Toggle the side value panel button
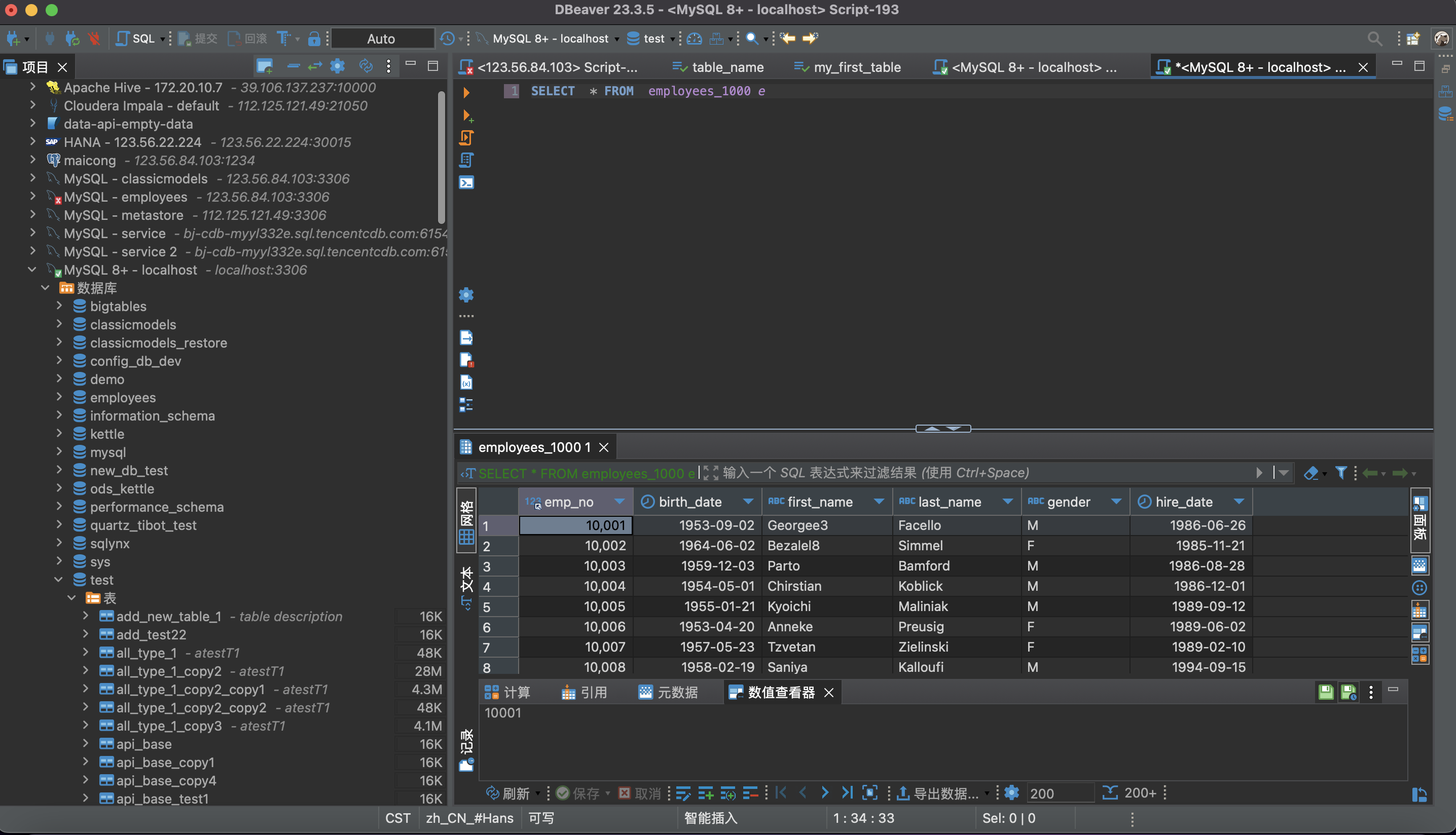The height and width of the screenshot is (835, 1456). 1420,519
